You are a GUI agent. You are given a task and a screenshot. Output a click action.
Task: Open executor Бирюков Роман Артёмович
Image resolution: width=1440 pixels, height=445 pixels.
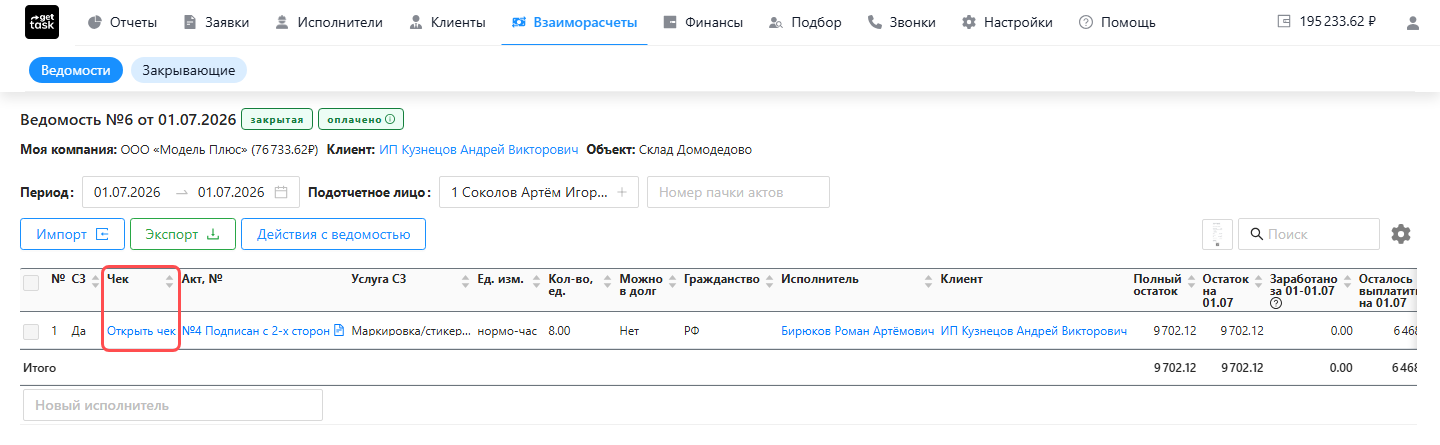[x=857, y=331]
